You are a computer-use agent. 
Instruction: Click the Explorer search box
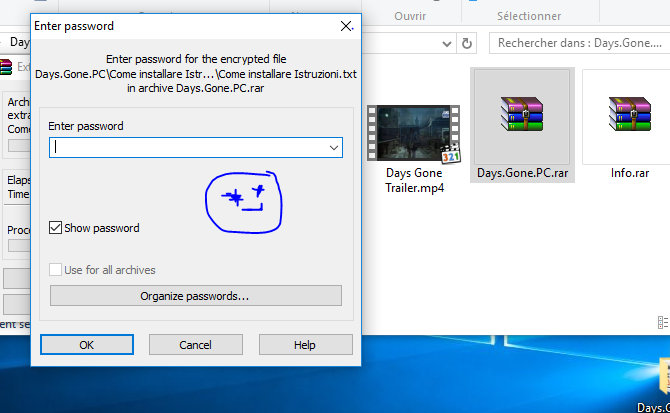click(580, 43)
